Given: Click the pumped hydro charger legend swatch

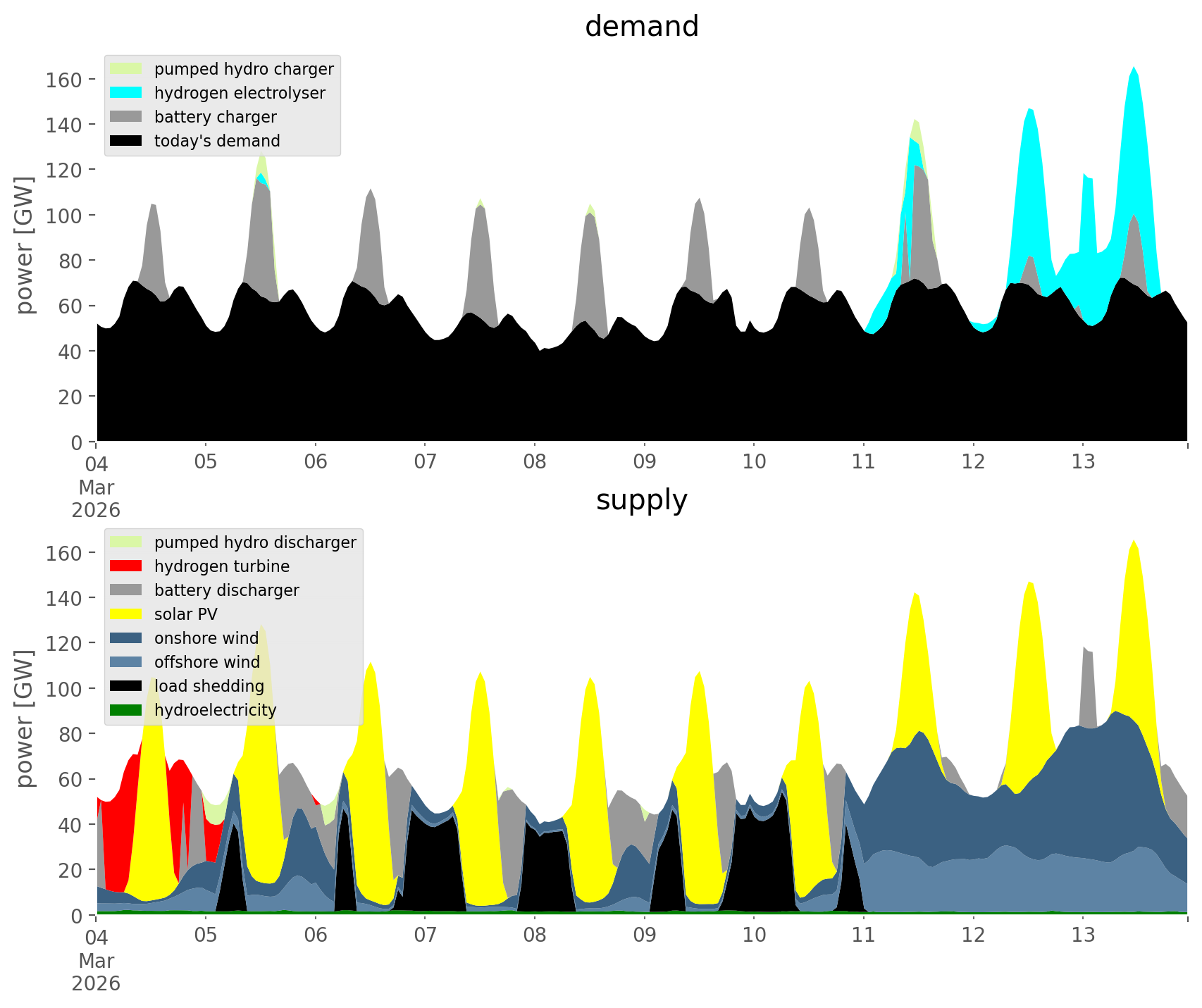Looking at the screenshot, I should pos(126,69).
